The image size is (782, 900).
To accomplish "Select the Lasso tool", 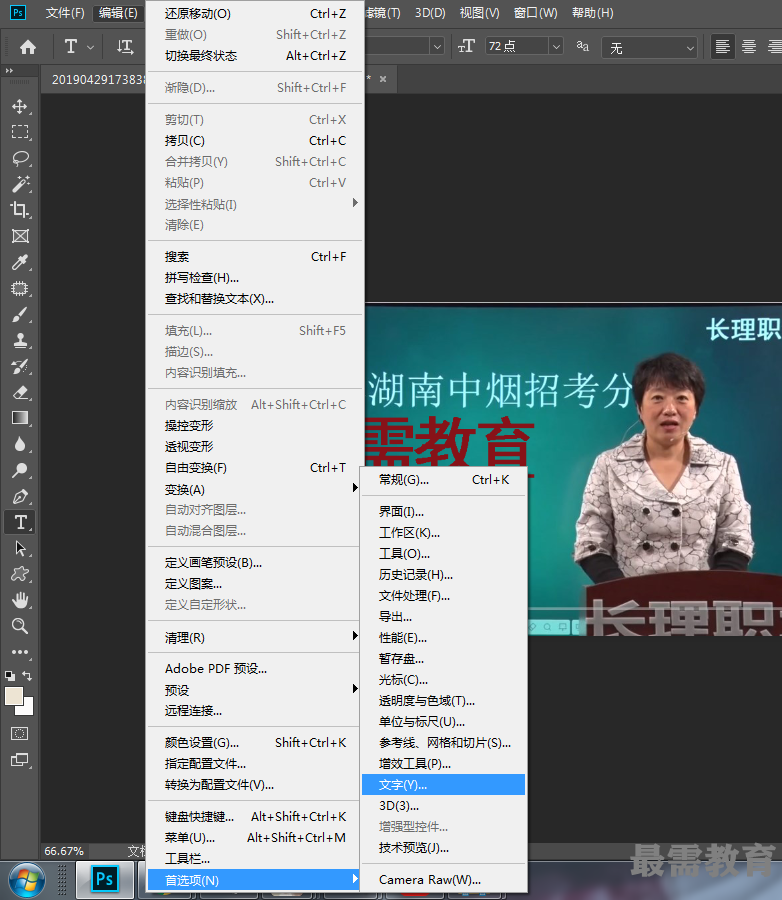I will 20,158.
